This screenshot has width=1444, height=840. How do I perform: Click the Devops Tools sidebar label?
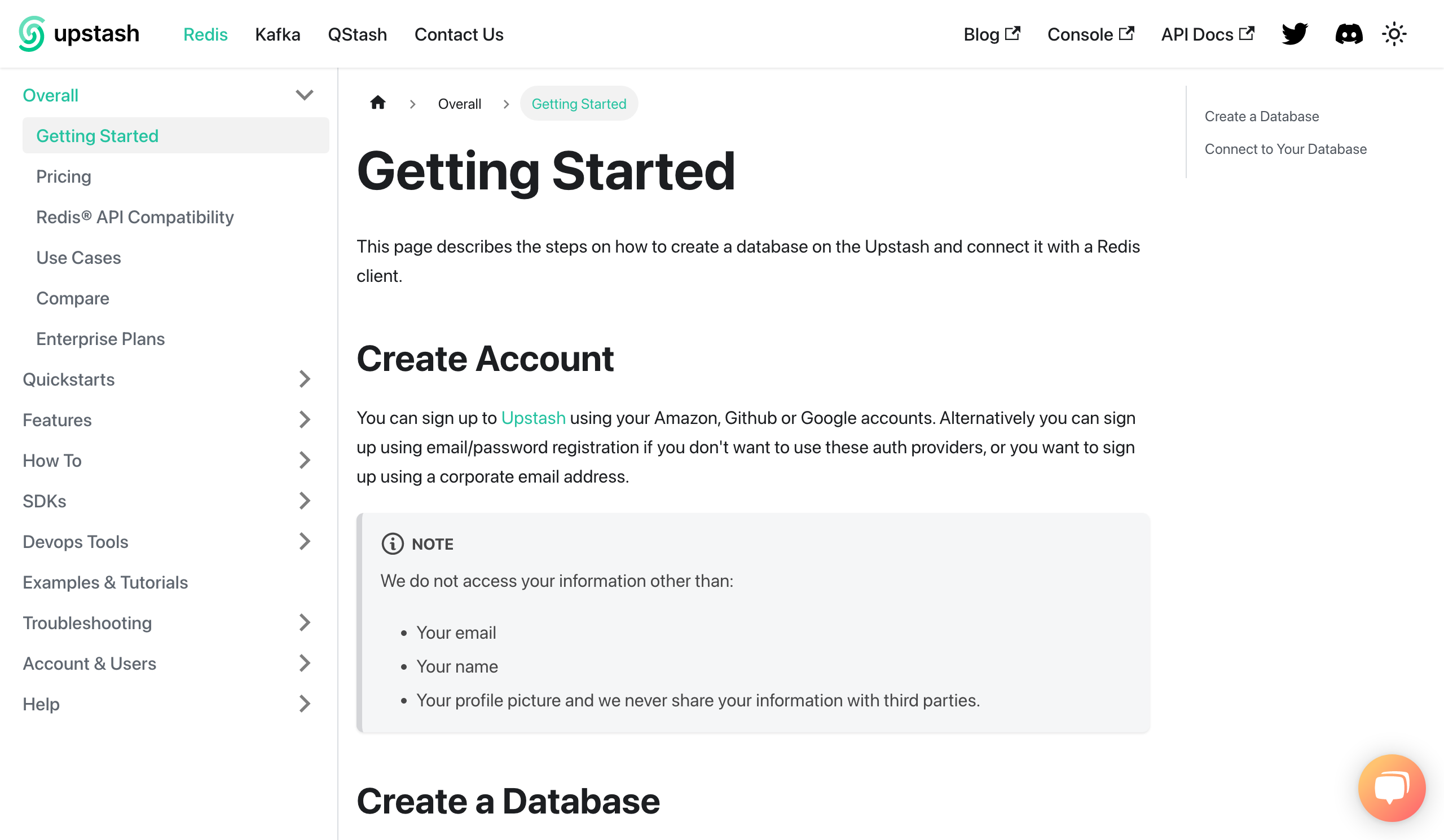(75, 542)
